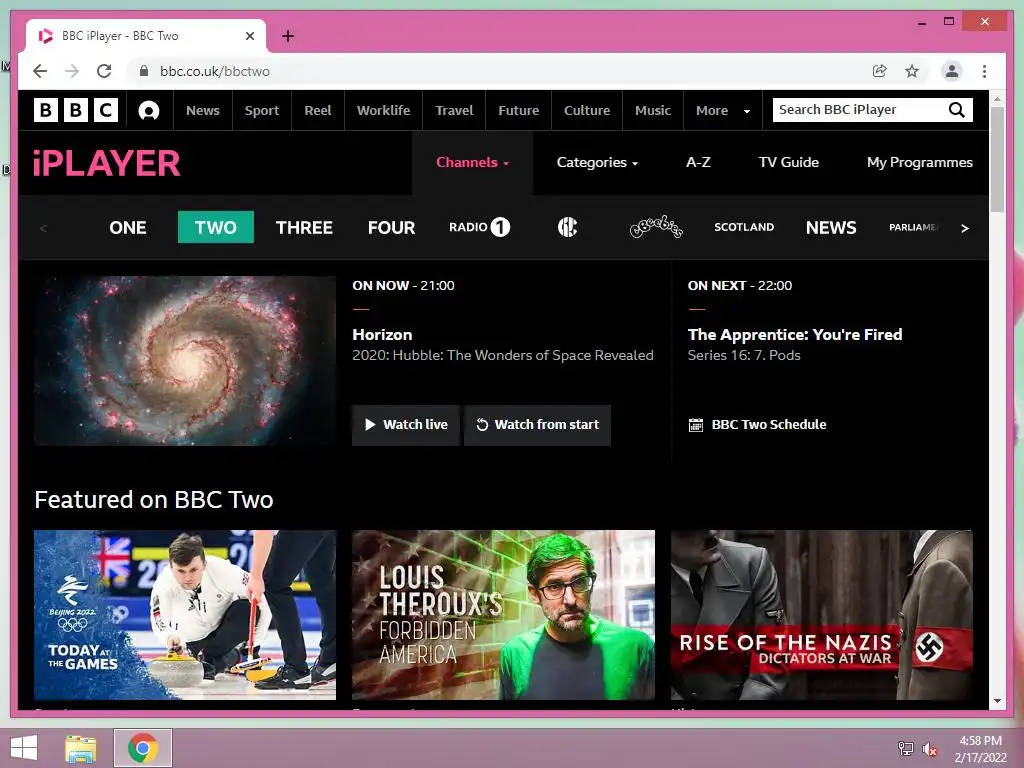Select channel FOUR
1024x768 pixels.
tap(391, 228)
